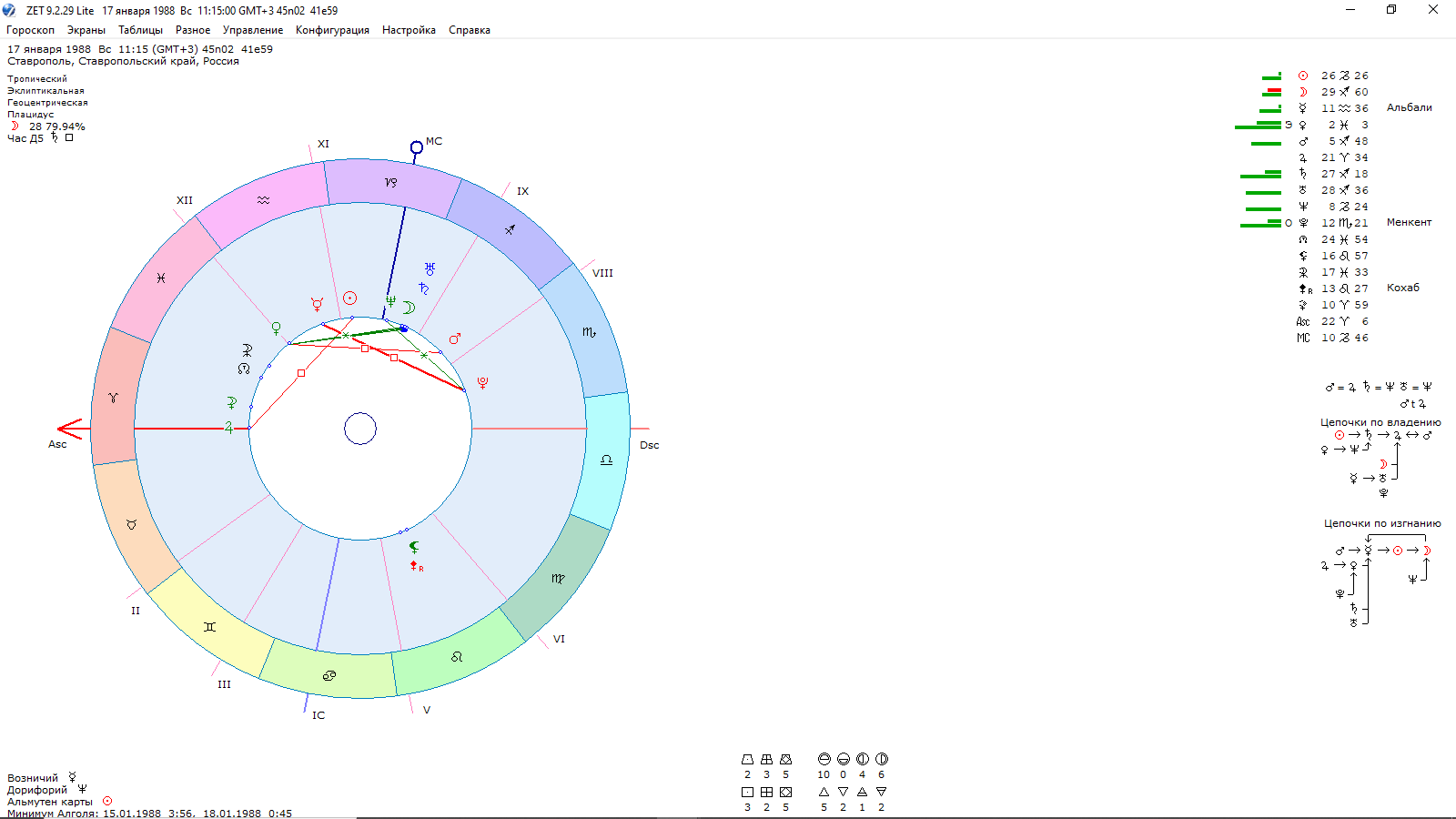Click the Sun symbol in the planet list
Viewport: 1456px width, 819px height.
coord(1303,76)
